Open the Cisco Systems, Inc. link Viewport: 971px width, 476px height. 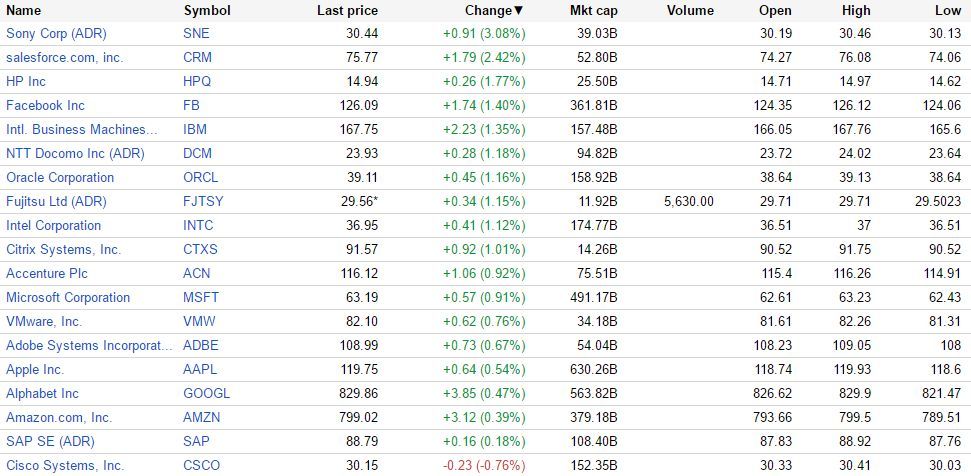(65, 465)
